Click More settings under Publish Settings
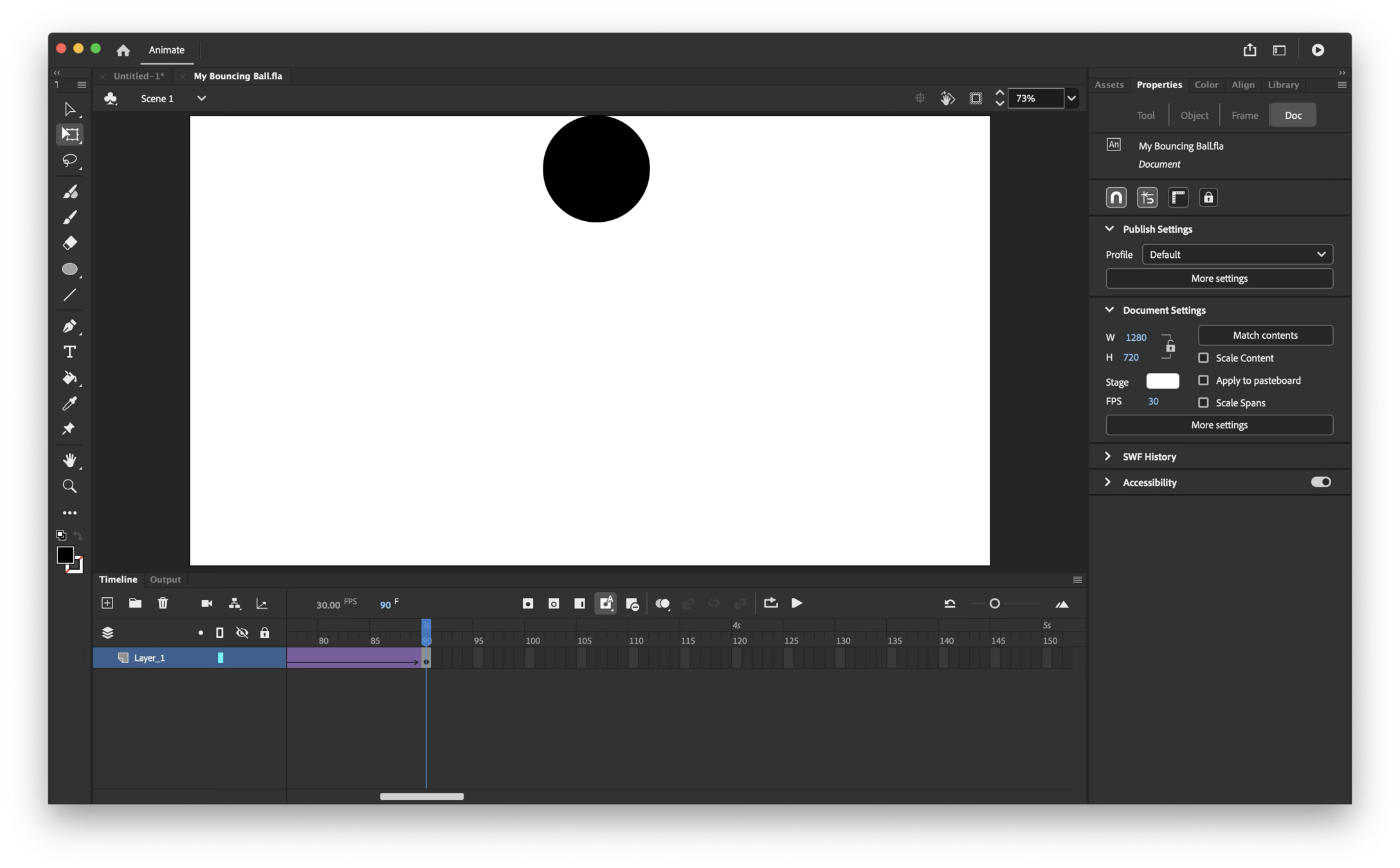The width and height of the screenshot is (1400, 868). click(x=1219, y=278)
